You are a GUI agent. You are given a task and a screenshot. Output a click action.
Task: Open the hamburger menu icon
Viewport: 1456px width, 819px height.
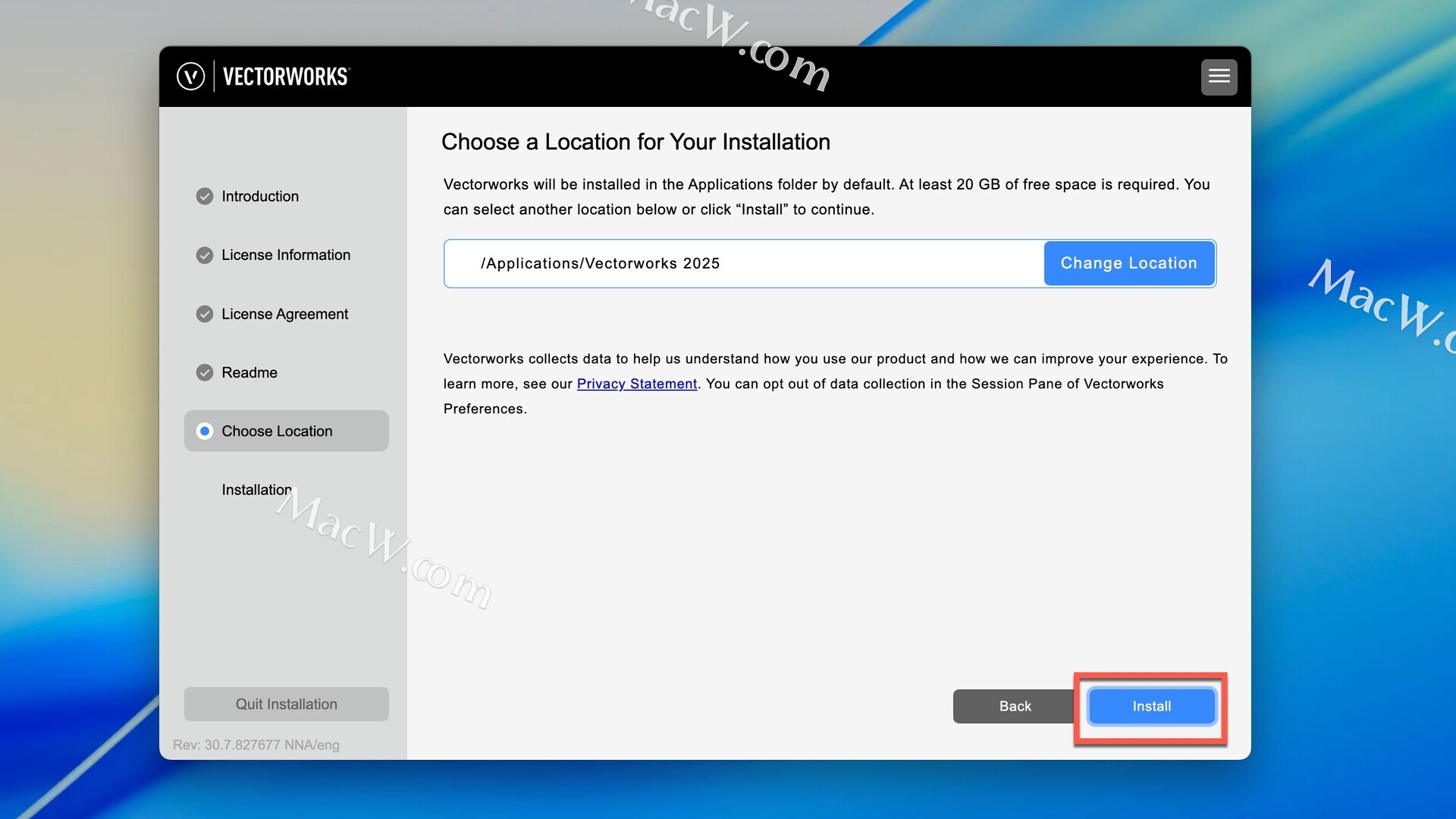(1219, 77)
